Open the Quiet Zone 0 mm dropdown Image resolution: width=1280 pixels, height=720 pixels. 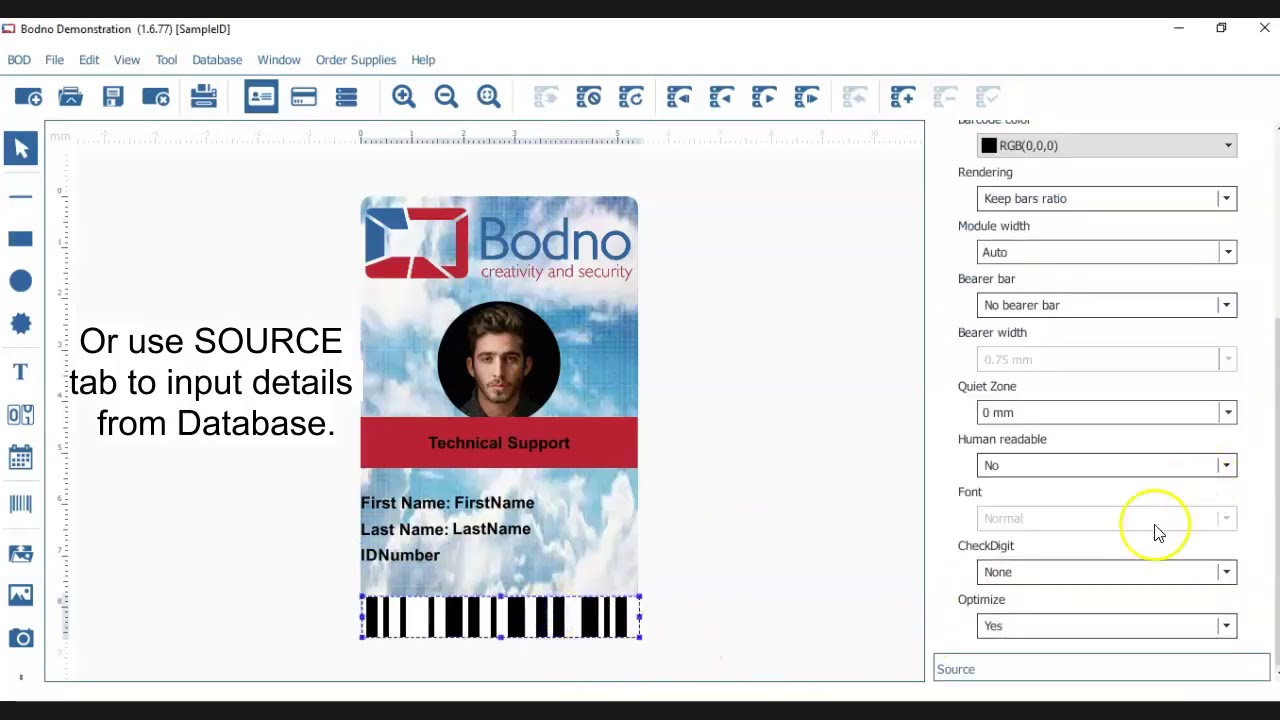pos(1107,413)
